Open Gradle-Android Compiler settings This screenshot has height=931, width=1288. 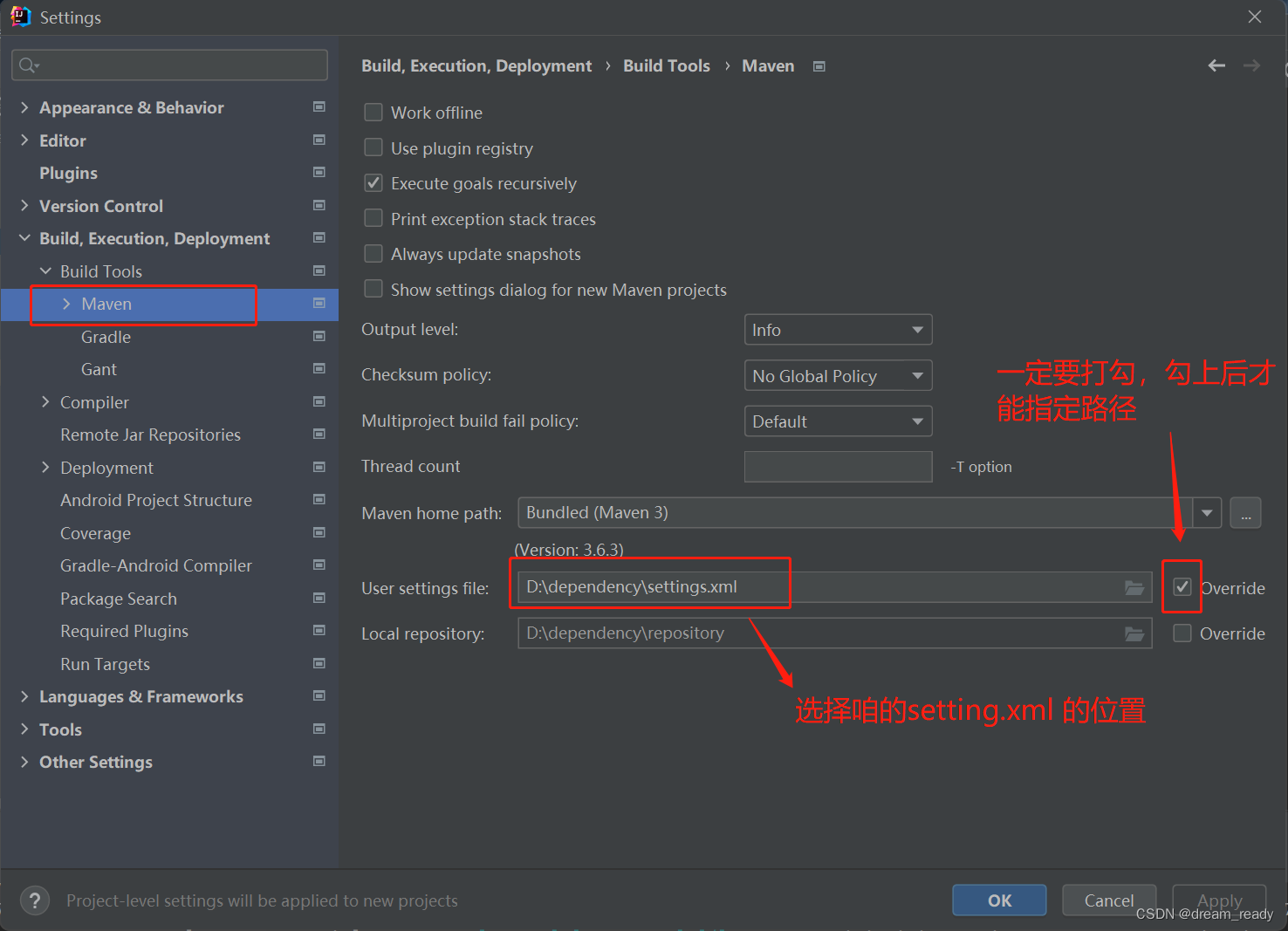[156, 565]
